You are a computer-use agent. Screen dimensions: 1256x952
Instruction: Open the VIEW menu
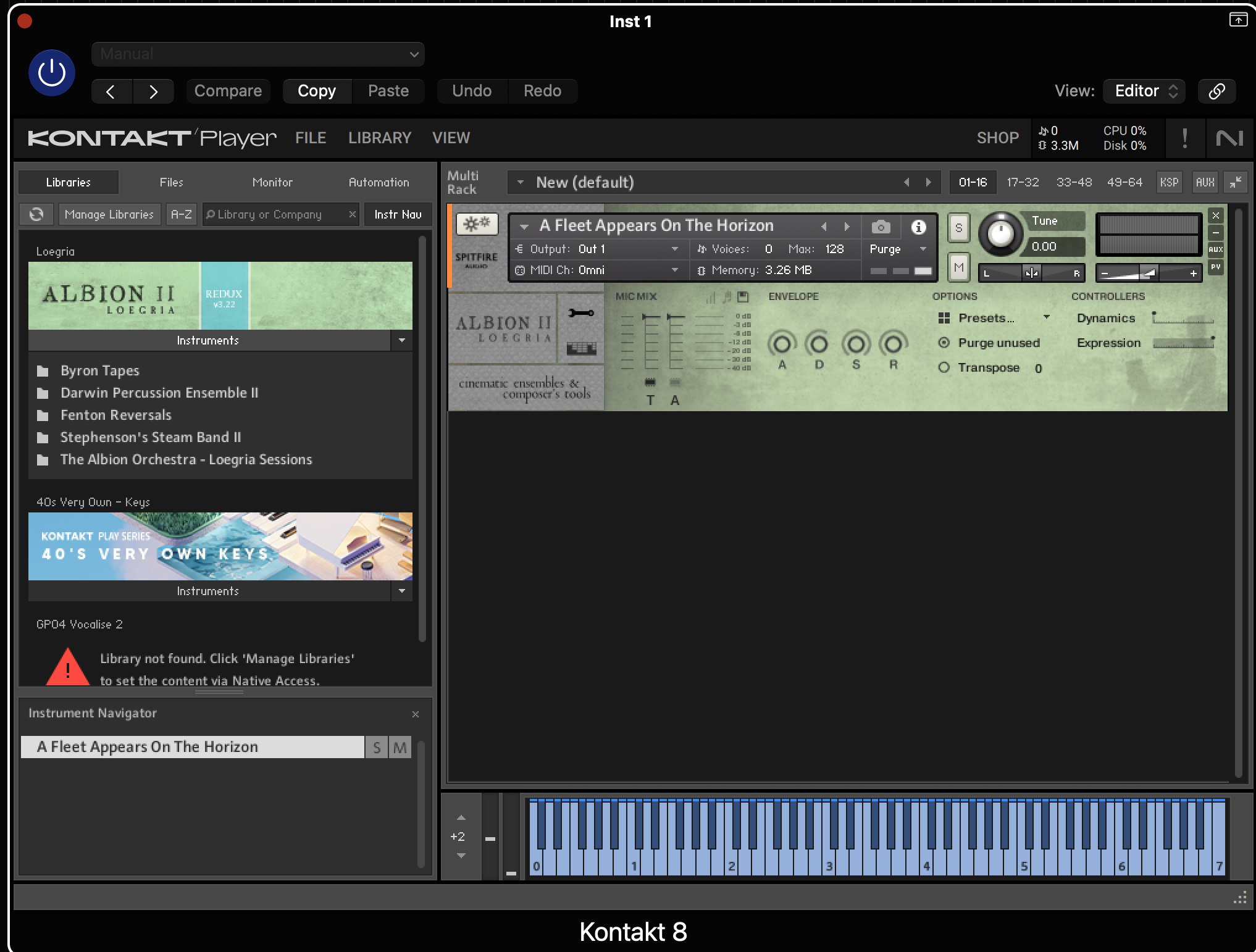451,138
